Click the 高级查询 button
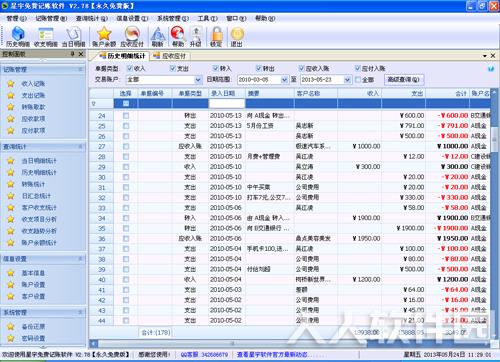 coord(404,80)
